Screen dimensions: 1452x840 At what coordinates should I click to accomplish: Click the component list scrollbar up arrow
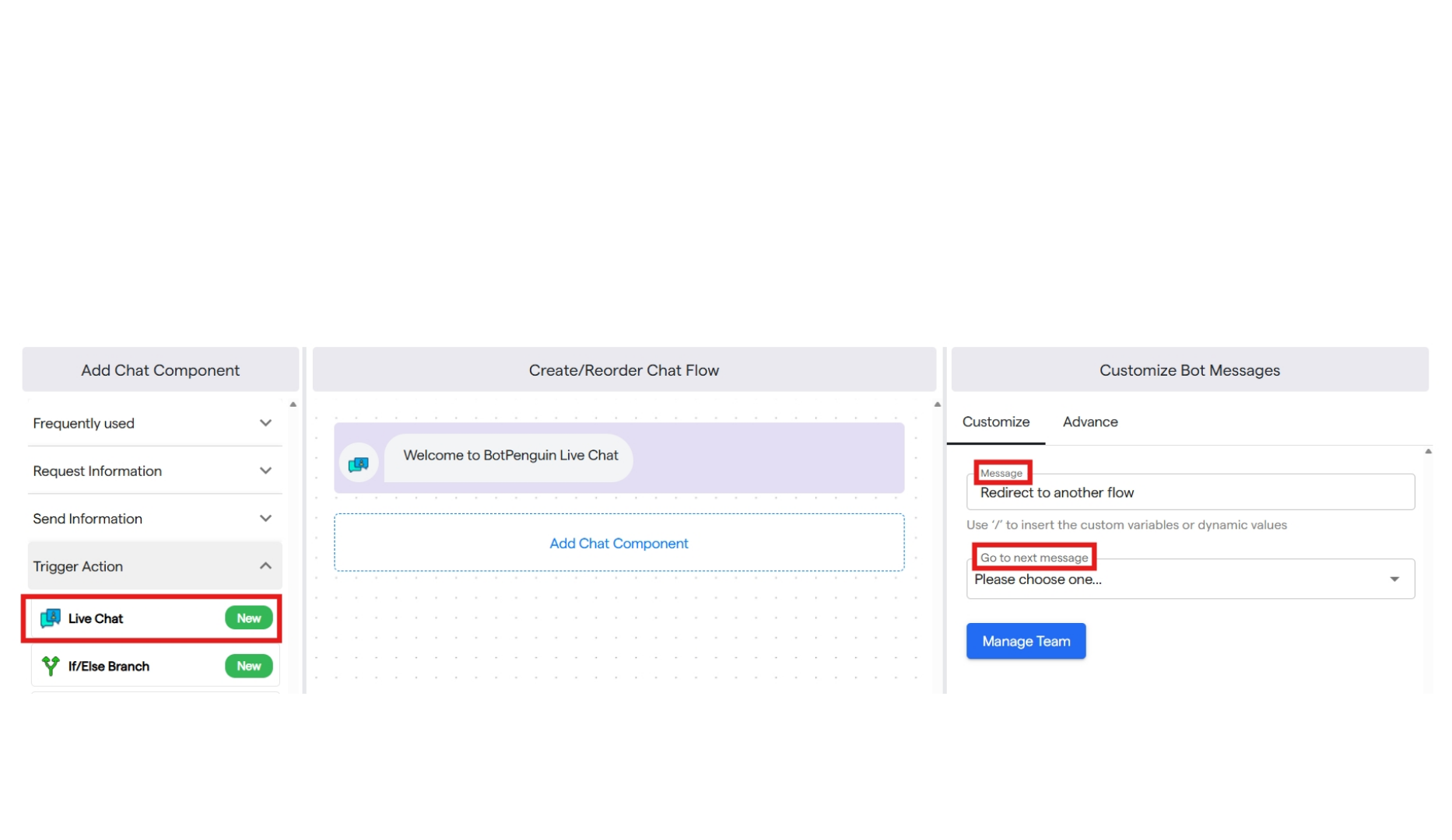coord(293,404)
